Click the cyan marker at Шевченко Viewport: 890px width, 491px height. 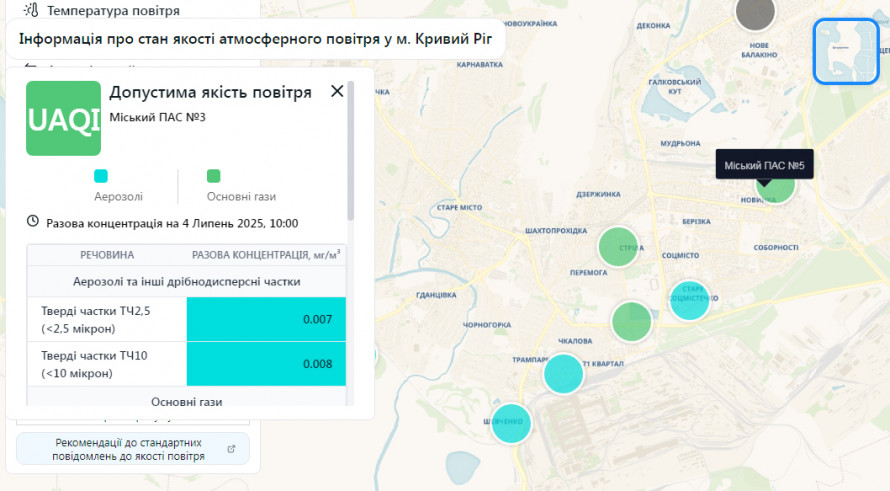pyautogui.click(x=511, y=422)
